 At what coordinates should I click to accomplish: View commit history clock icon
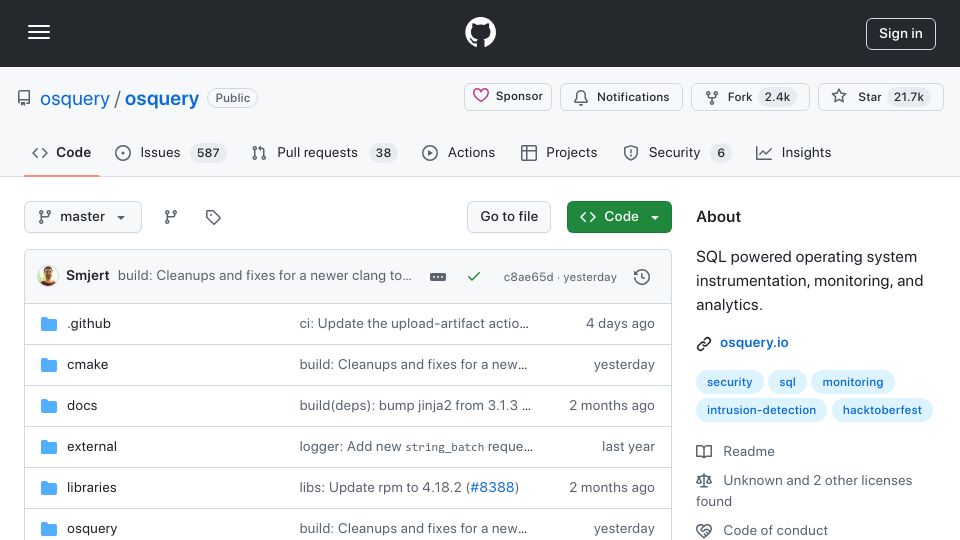click(x=642, y=277)
